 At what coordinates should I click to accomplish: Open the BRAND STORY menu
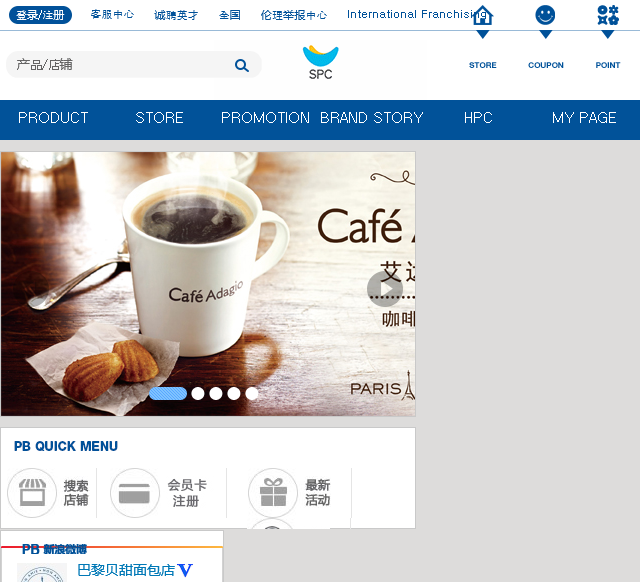tap(371, 118)
